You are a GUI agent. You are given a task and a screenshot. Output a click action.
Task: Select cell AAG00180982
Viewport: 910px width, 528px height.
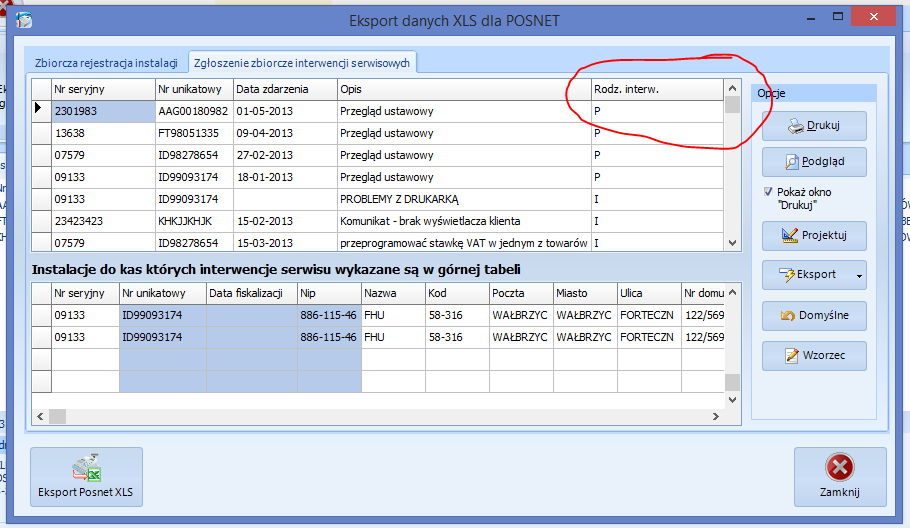(194, 111)
